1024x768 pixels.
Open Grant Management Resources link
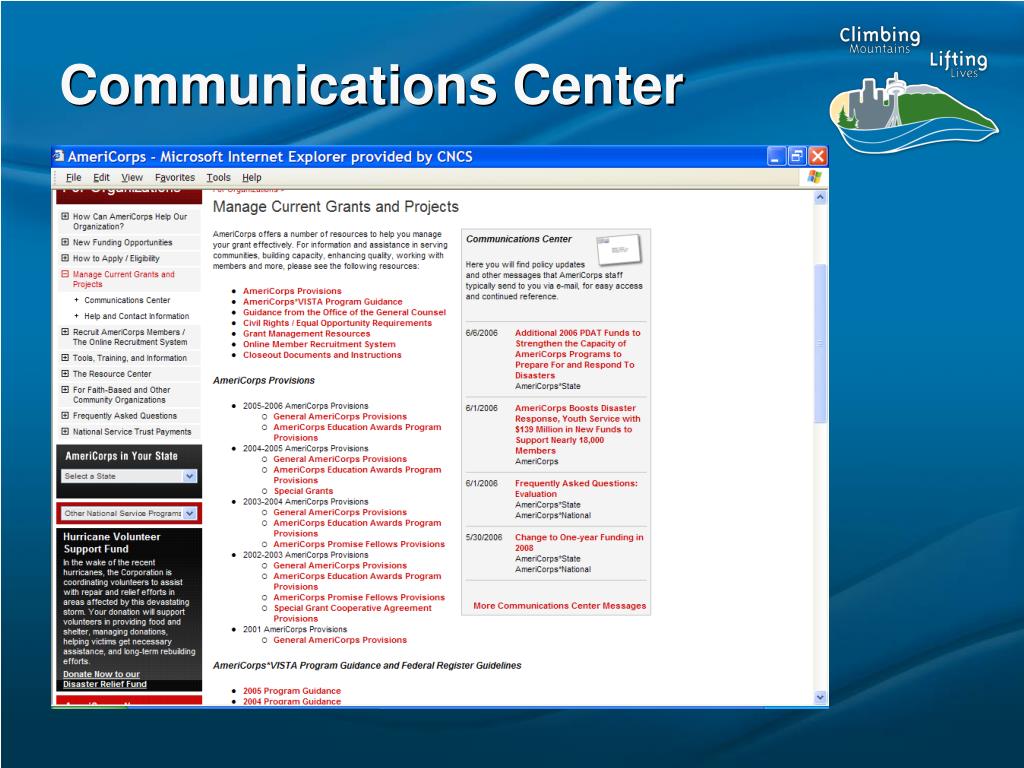pyautogui.click(x=306, y=334)
